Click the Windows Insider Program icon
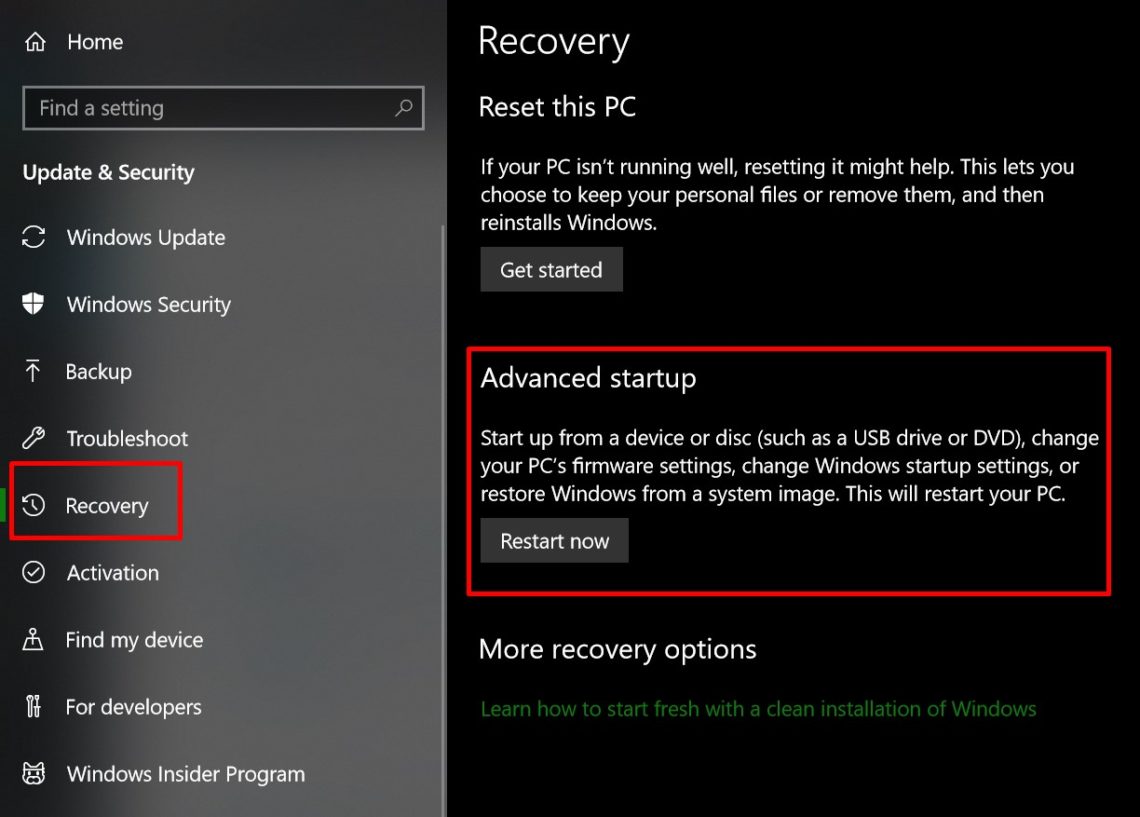This screenshot has width=1140, height=817. point(34,774)
